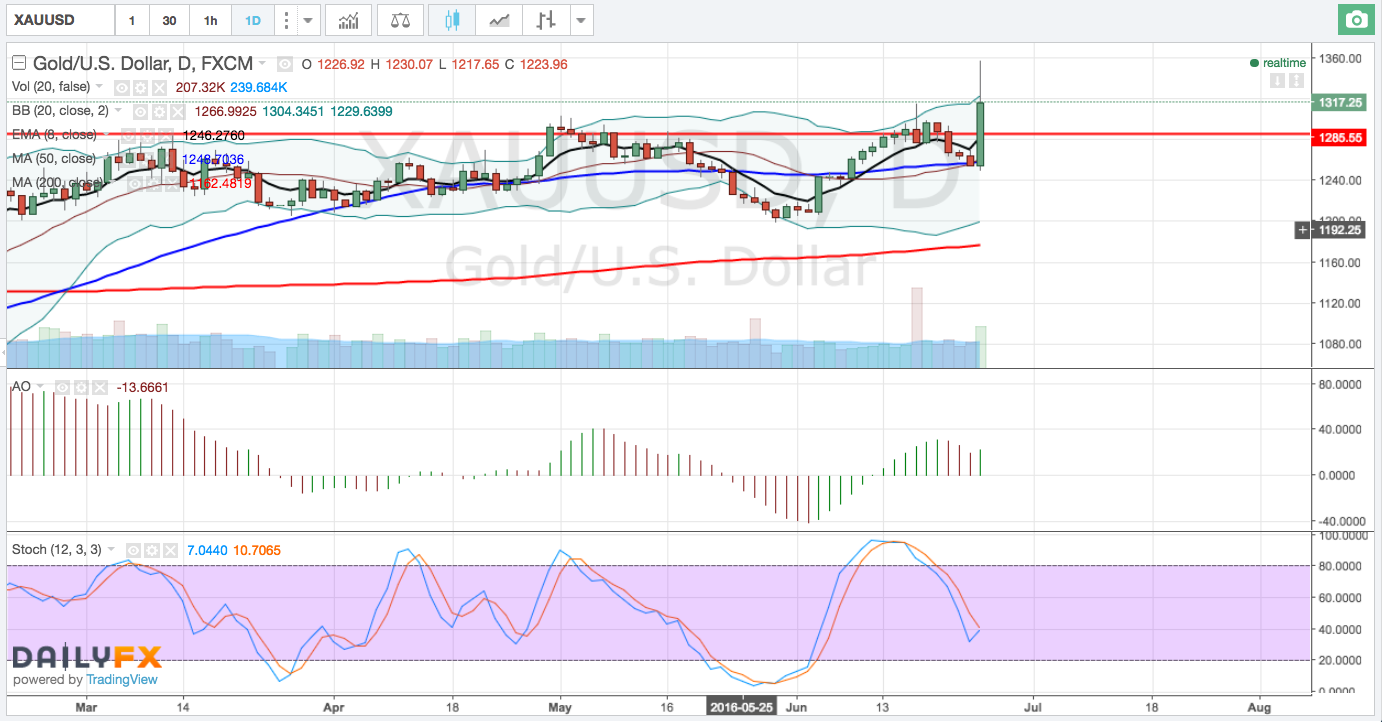The image size is (1382, 722).
Task: Open Stoch indicator settings gear
Action: (152, 550)
